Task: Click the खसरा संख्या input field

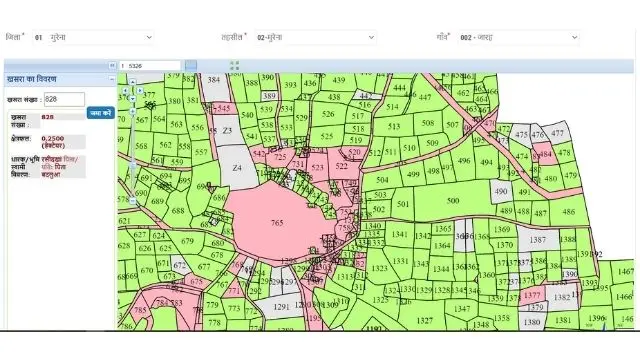Action: click(x=64, y=99)
